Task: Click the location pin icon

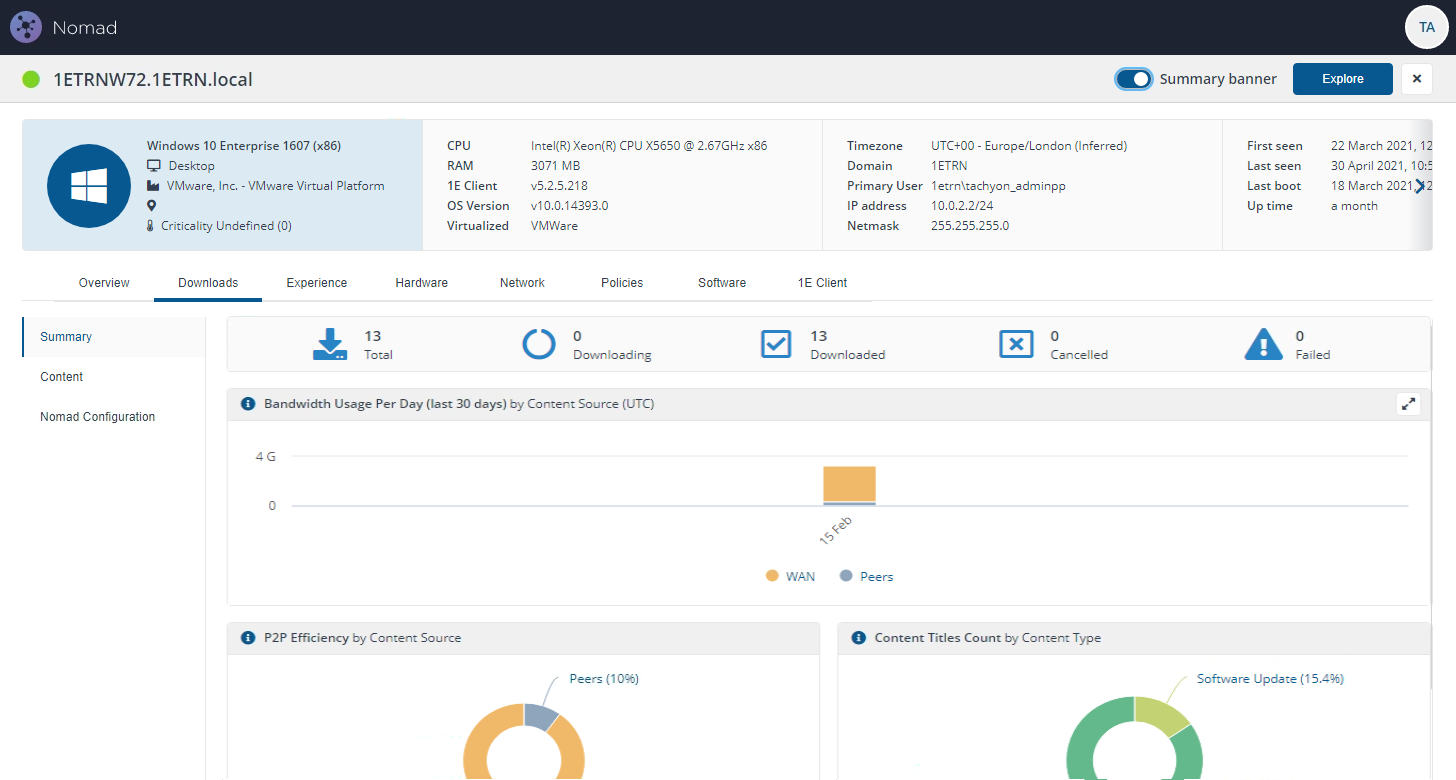Action: [x=152, y=206]
